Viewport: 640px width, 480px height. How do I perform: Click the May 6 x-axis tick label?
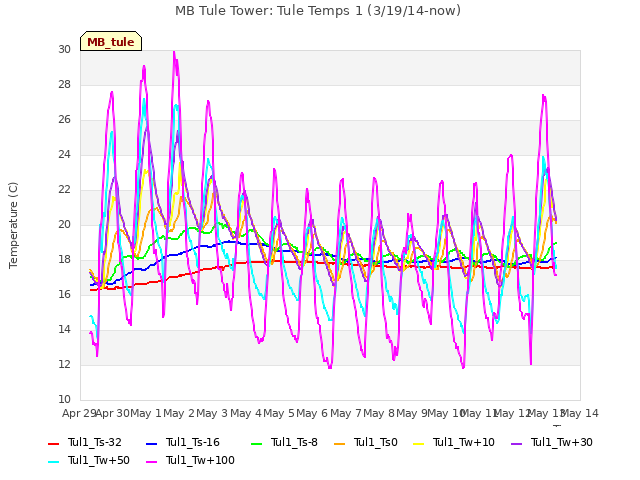click(x=312, y=413)
